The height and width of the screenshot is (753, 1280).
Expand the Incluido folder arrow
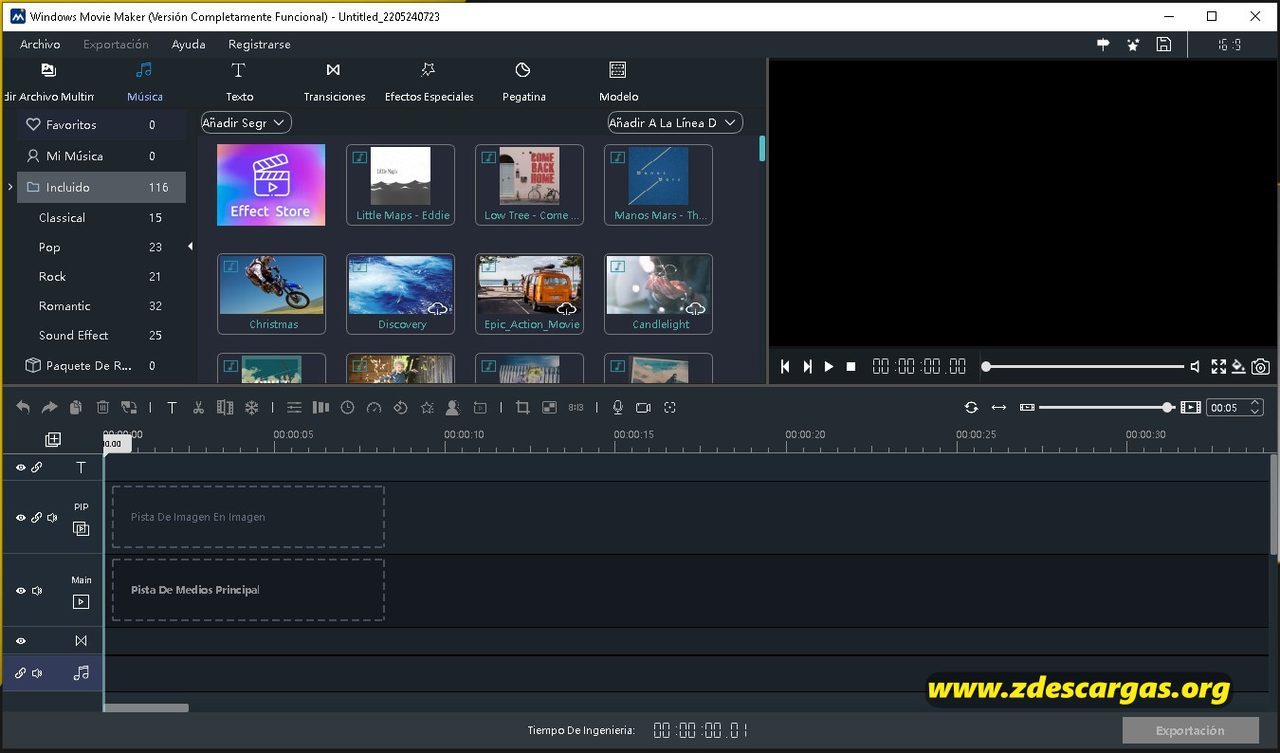[10, 187]
